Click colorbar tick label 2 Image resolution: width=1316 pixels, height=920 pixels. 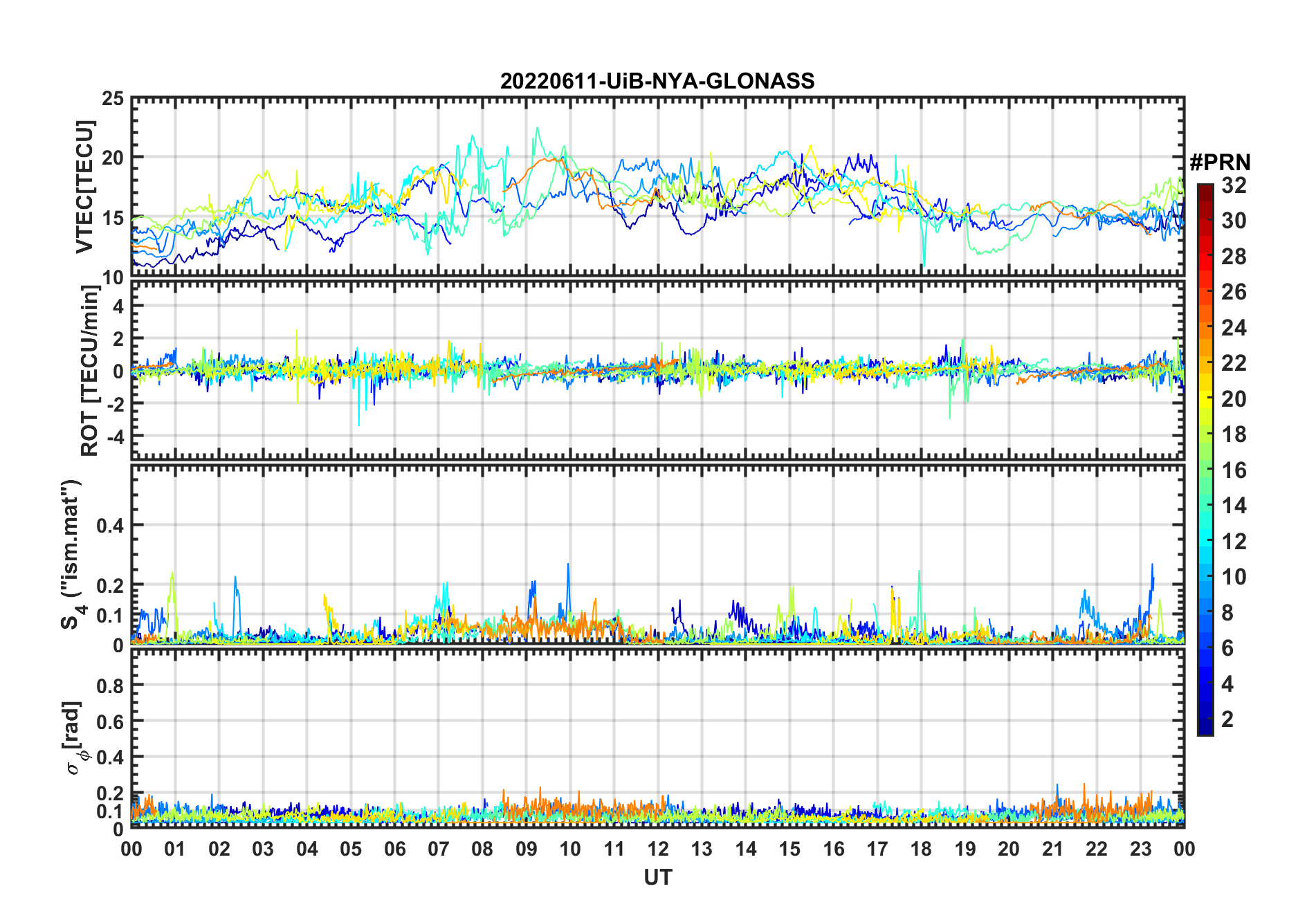click(x=1227, y=719)
